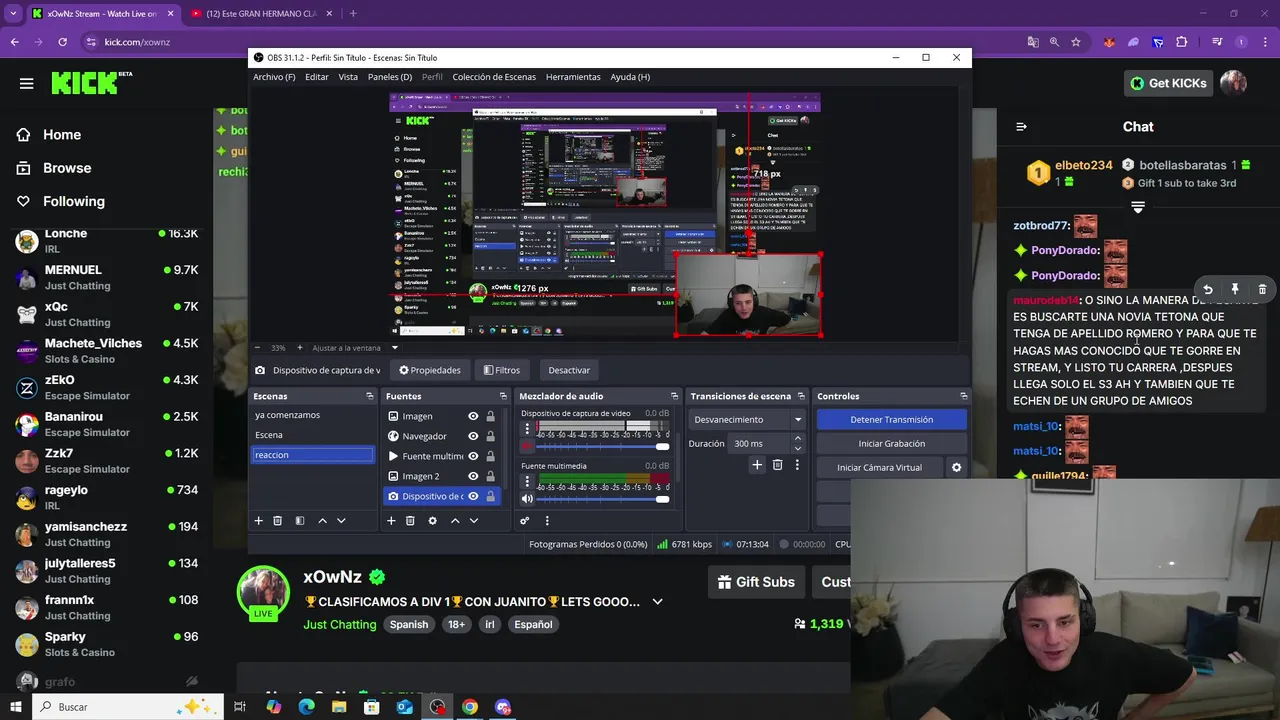Adjust Fuente multimedia volume slider
This screenshot has width=1280, height=720.
604,499
